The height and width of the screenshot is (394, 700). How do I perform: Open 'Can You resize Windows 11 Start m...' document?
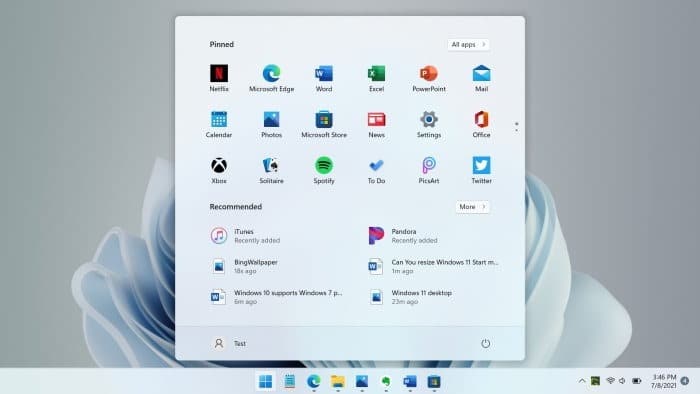[433, 266]
